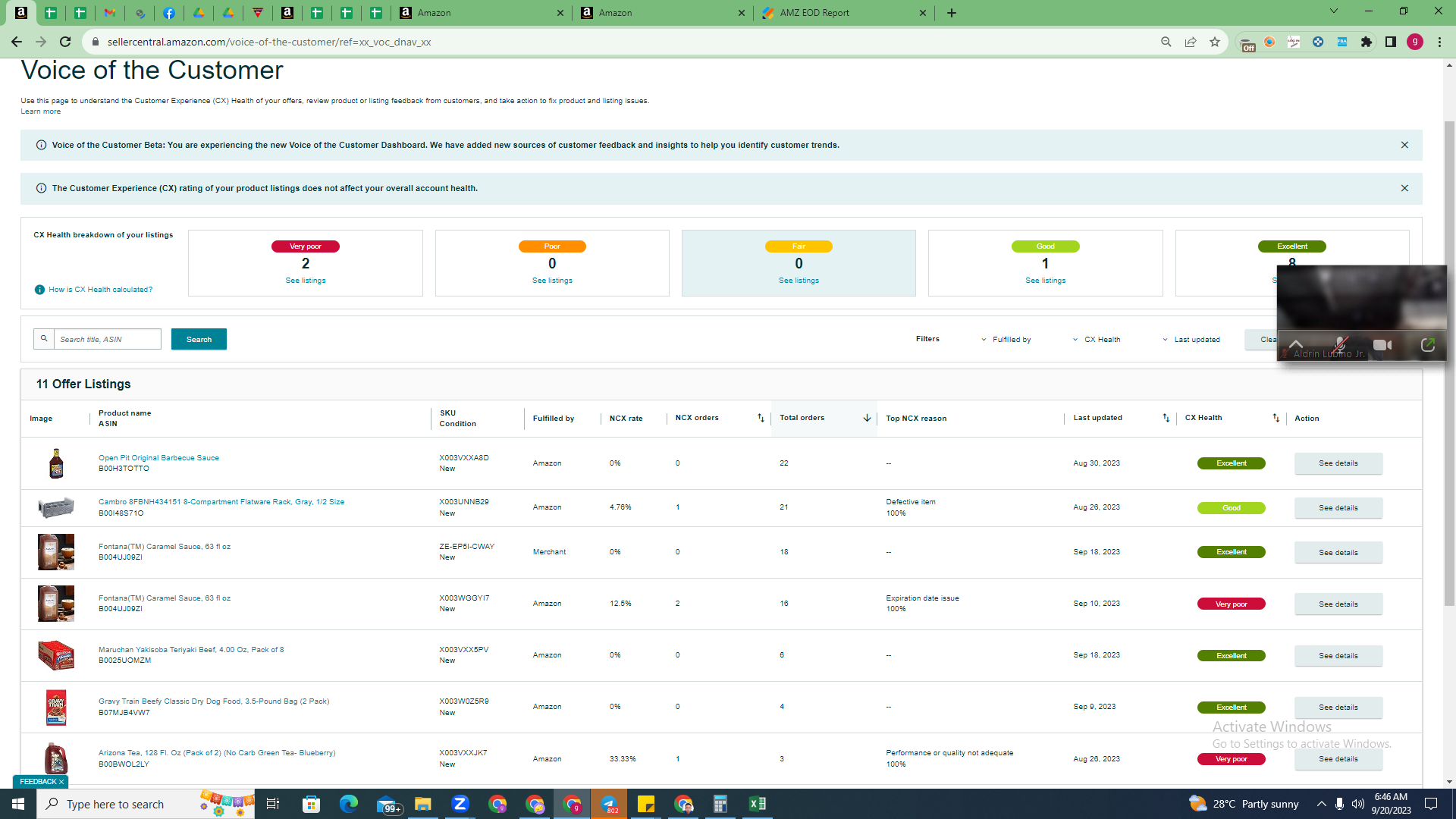Toggle the camera in the call overlay
1456x819 pixels.
pyautogui.click(x=1382, y=345)
